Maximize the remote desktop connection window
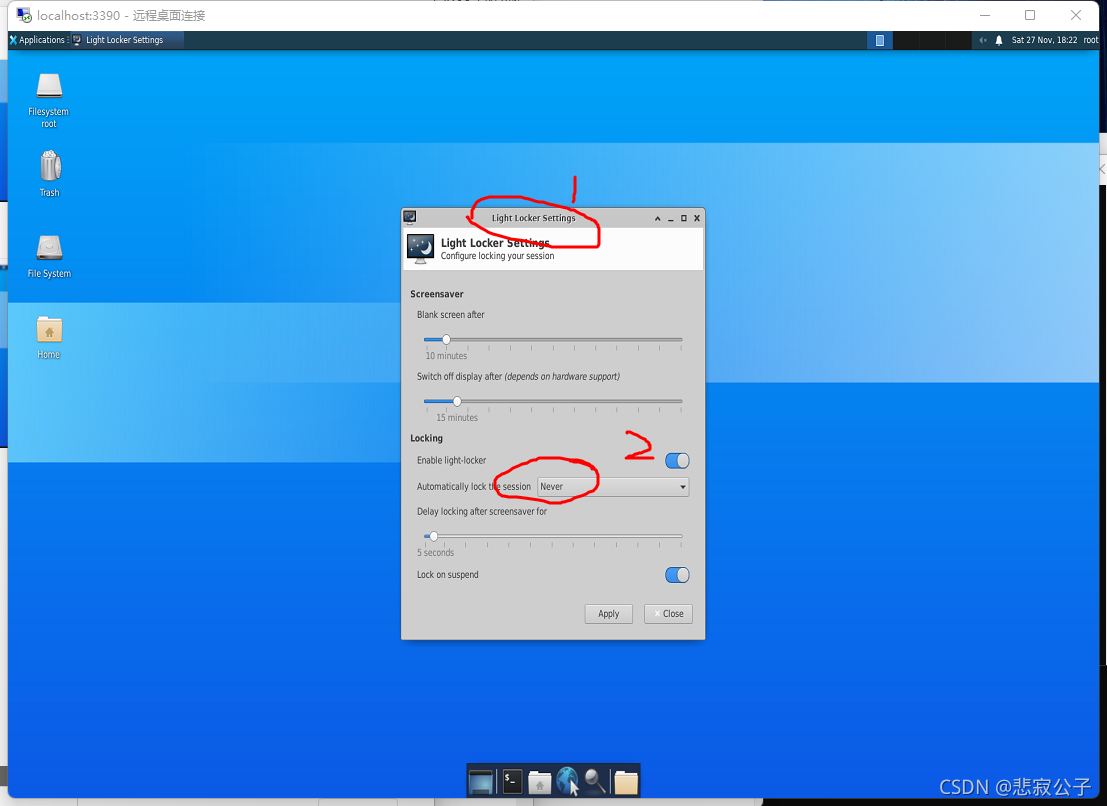The height and width of the screenshot is (806, 1107). tap(1030, 15)
